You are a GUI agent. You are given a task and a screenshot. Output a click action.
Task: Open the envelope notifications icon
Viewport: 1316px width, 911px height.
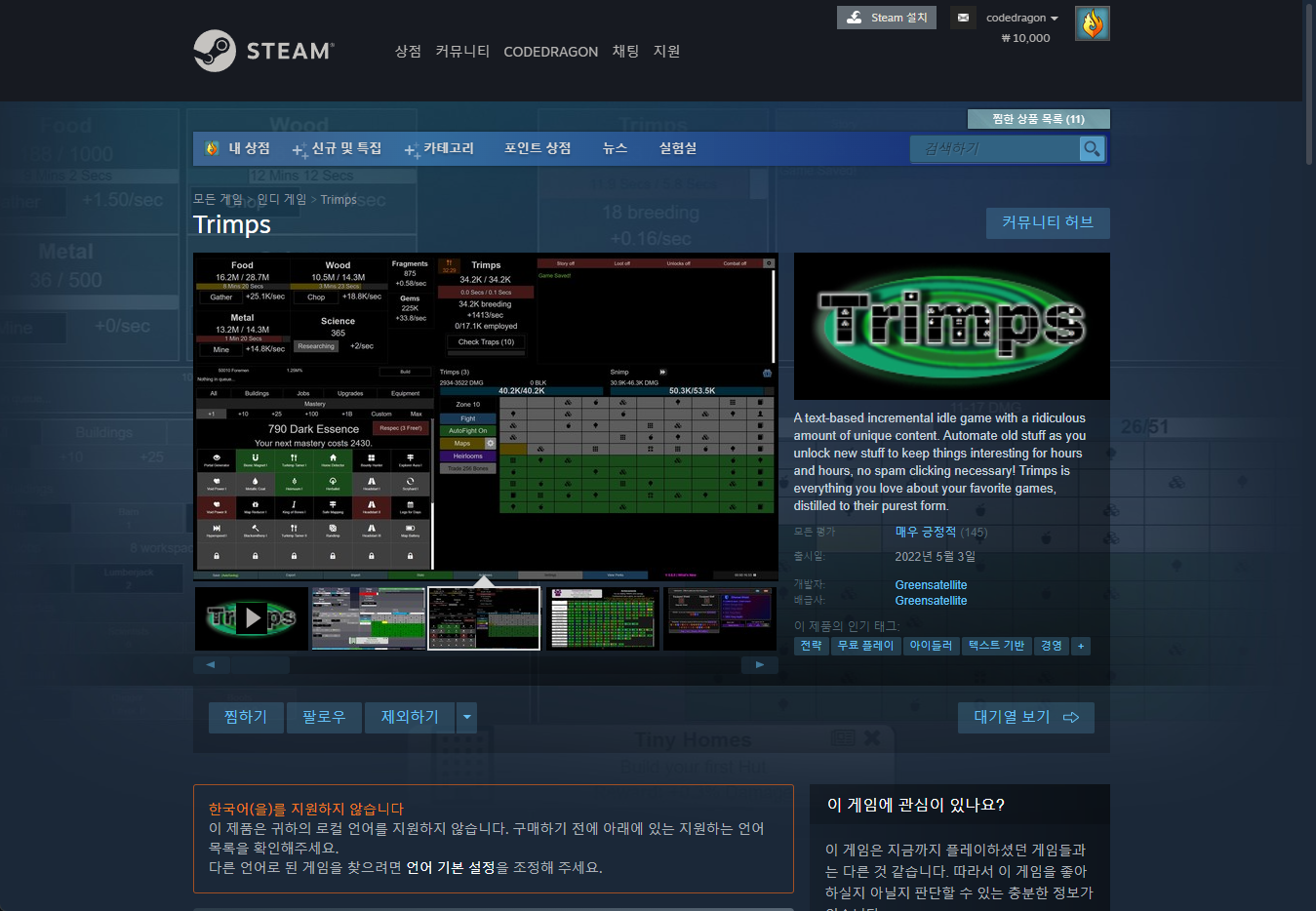point(963,18)
